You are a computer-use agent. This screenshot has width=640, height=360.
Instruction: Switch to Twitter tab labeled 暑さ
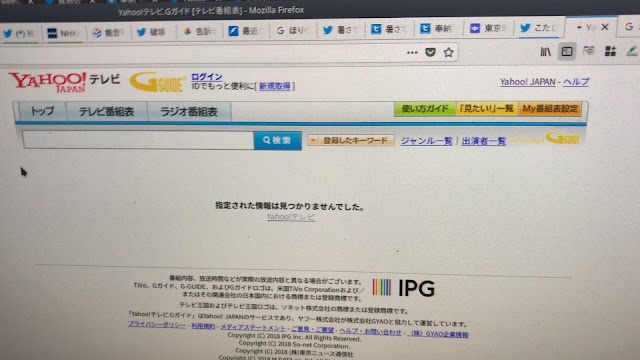point(341,30)
